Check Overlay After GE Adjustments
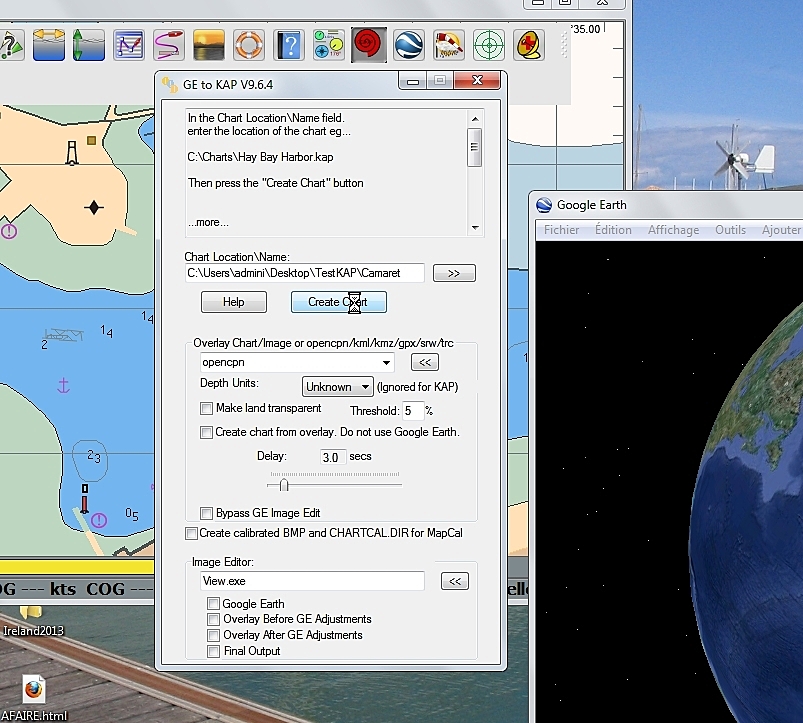This screenshot has height=723, width=803. (x=214, y=635)
